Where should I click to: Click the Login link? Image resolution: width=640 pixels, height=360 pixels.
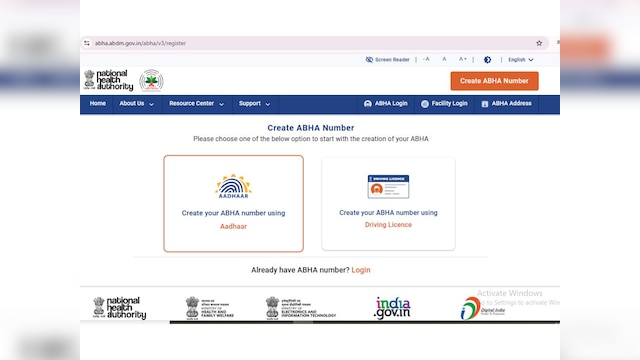[361, 270]
